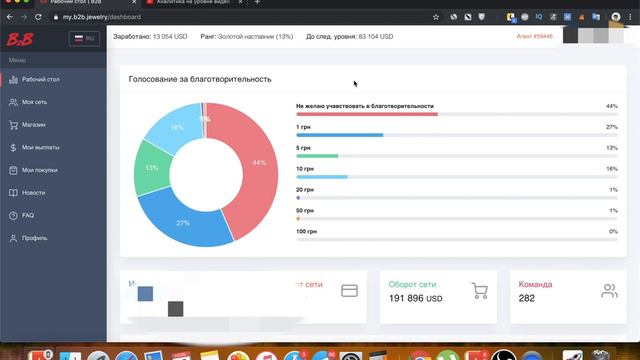
Task: Click the Агент number link
Action: tap(534, 36)
